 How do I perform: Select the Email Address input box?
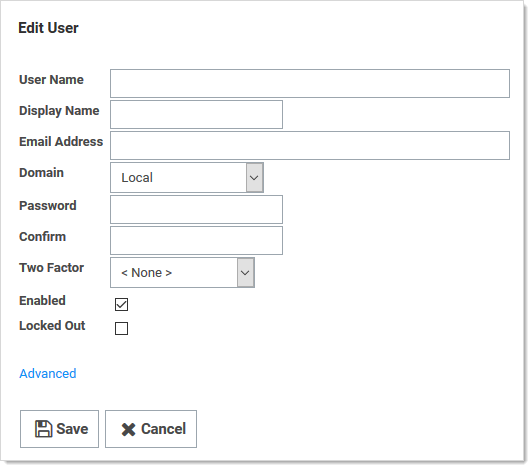point(310,145)
